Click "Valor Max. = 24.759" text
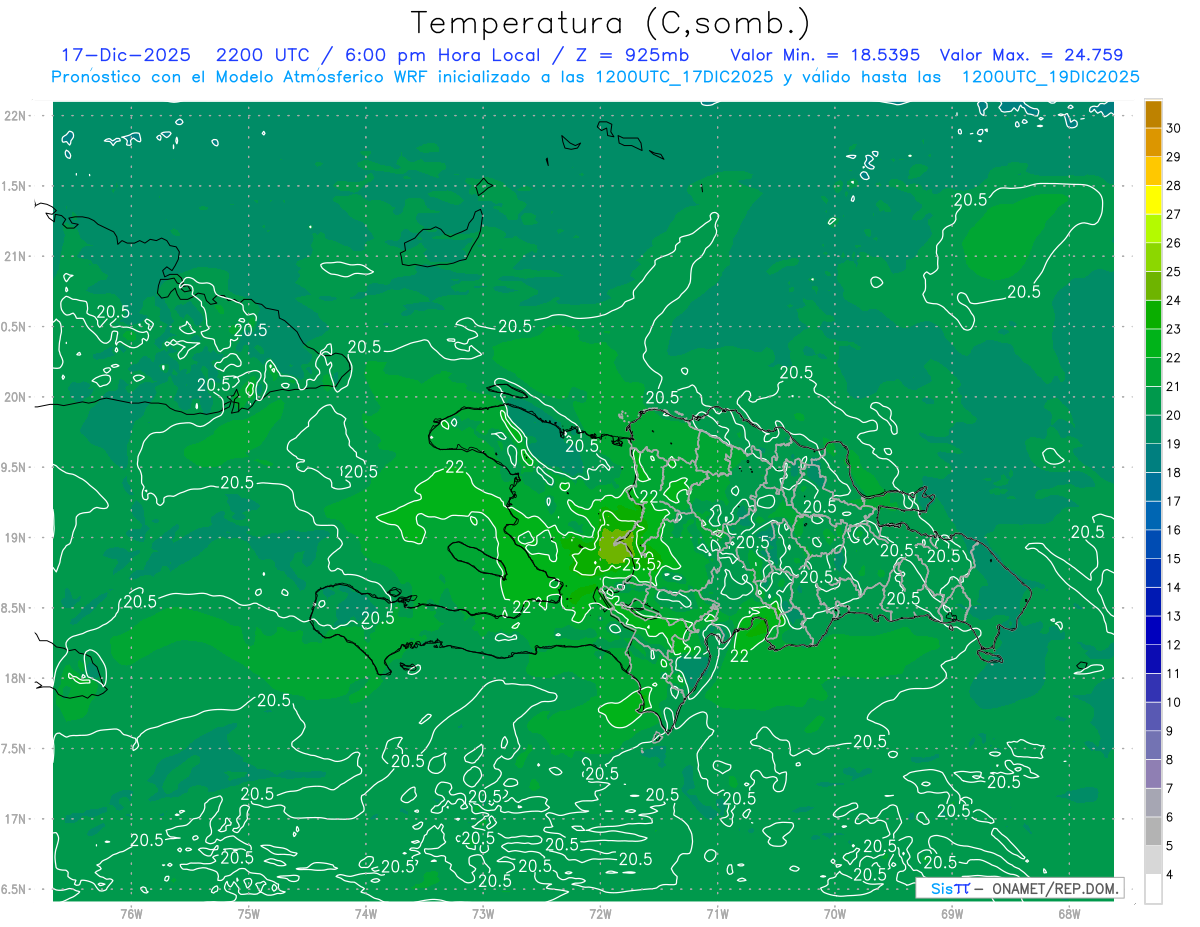This screenshot has height=927, width=1200. coord(1031,55)
